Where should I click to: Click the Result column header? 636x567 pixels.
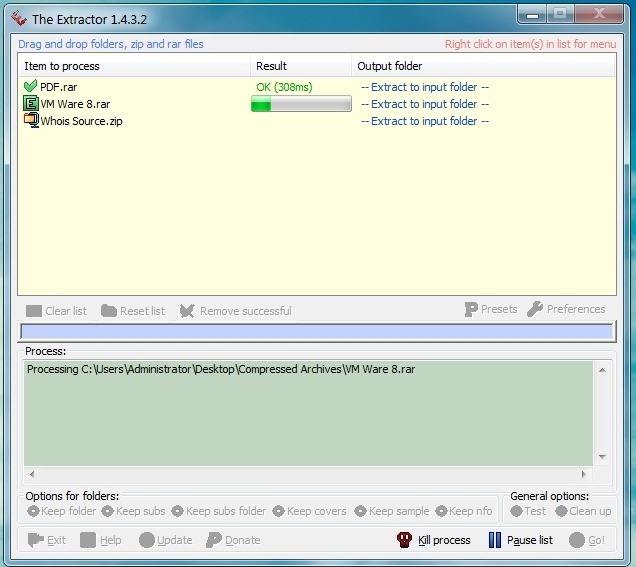coord(301,66)
